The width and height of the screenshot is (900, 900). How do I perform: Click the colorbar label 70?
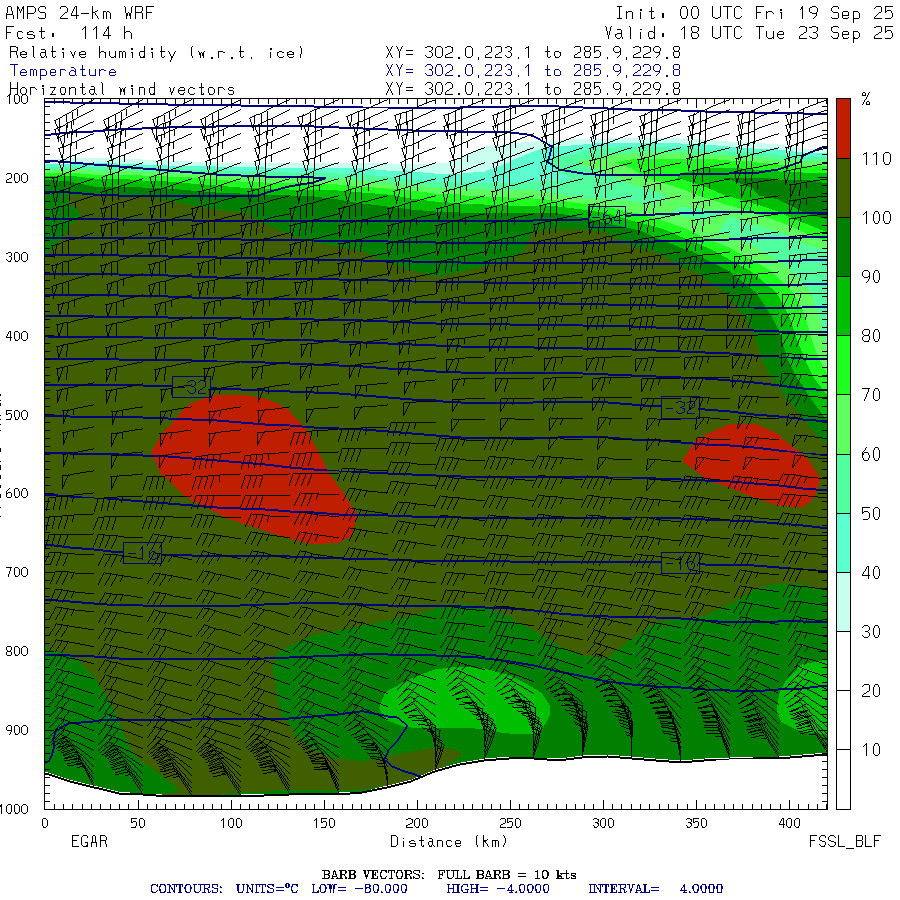point(871,395)
